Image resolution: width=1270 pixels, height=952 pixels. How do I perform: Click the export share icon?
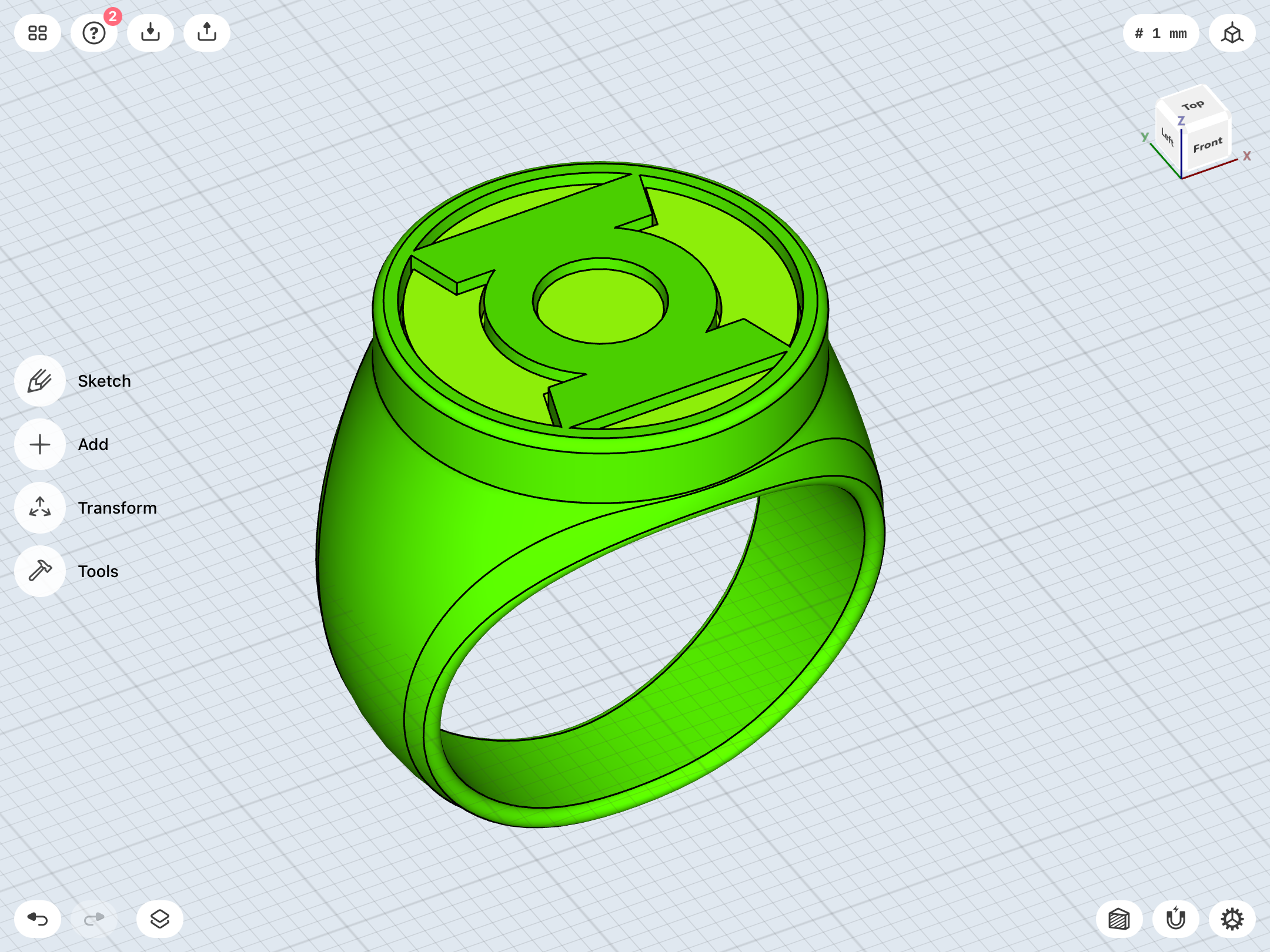click(207, 33)
